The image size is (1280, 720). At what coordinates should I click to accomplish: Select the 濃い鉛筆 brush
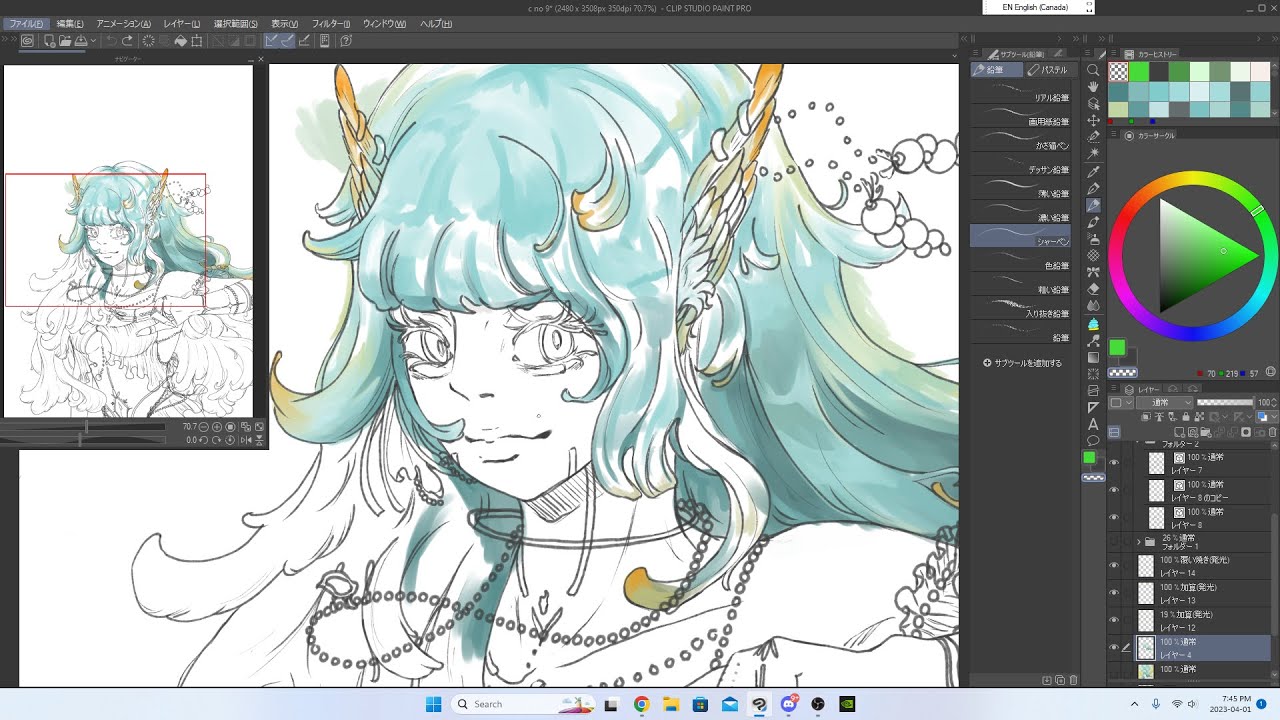pyautogui.click(x=1021, y=213)
